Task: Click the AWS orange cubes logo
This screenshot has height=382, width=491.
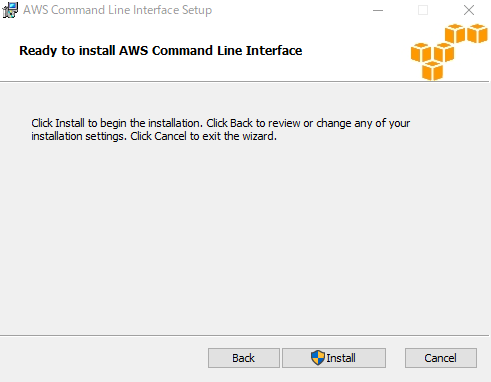Action: click(449, 52)
